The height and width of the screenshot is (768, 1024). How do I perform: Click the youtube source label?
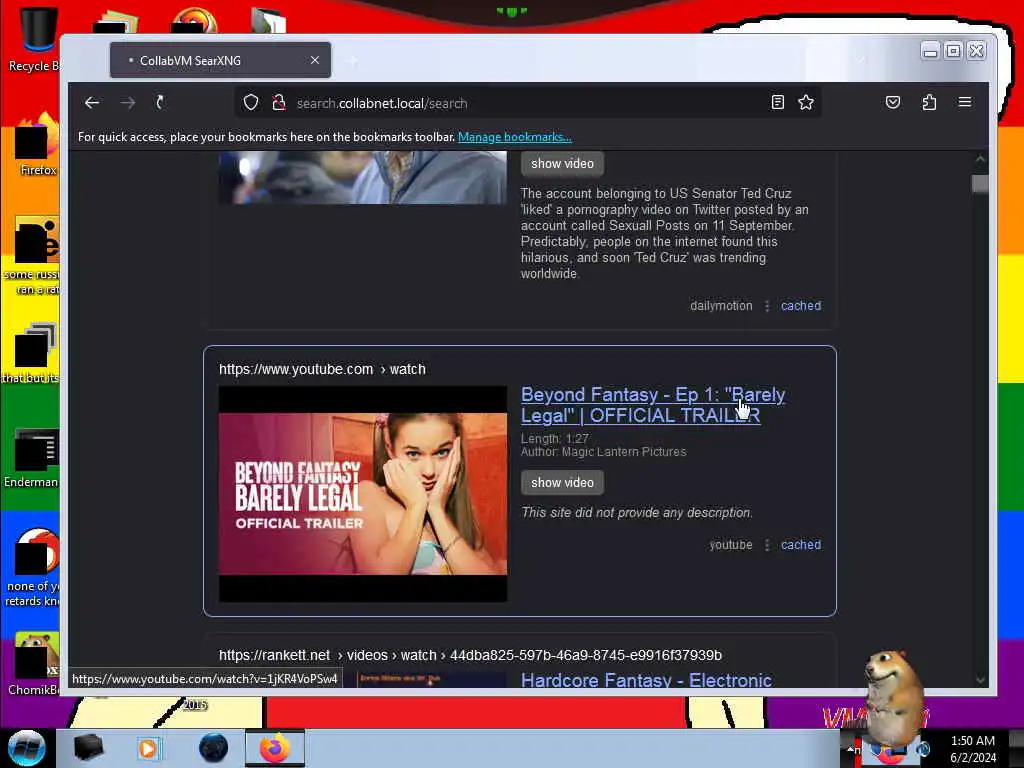[731, 545]
